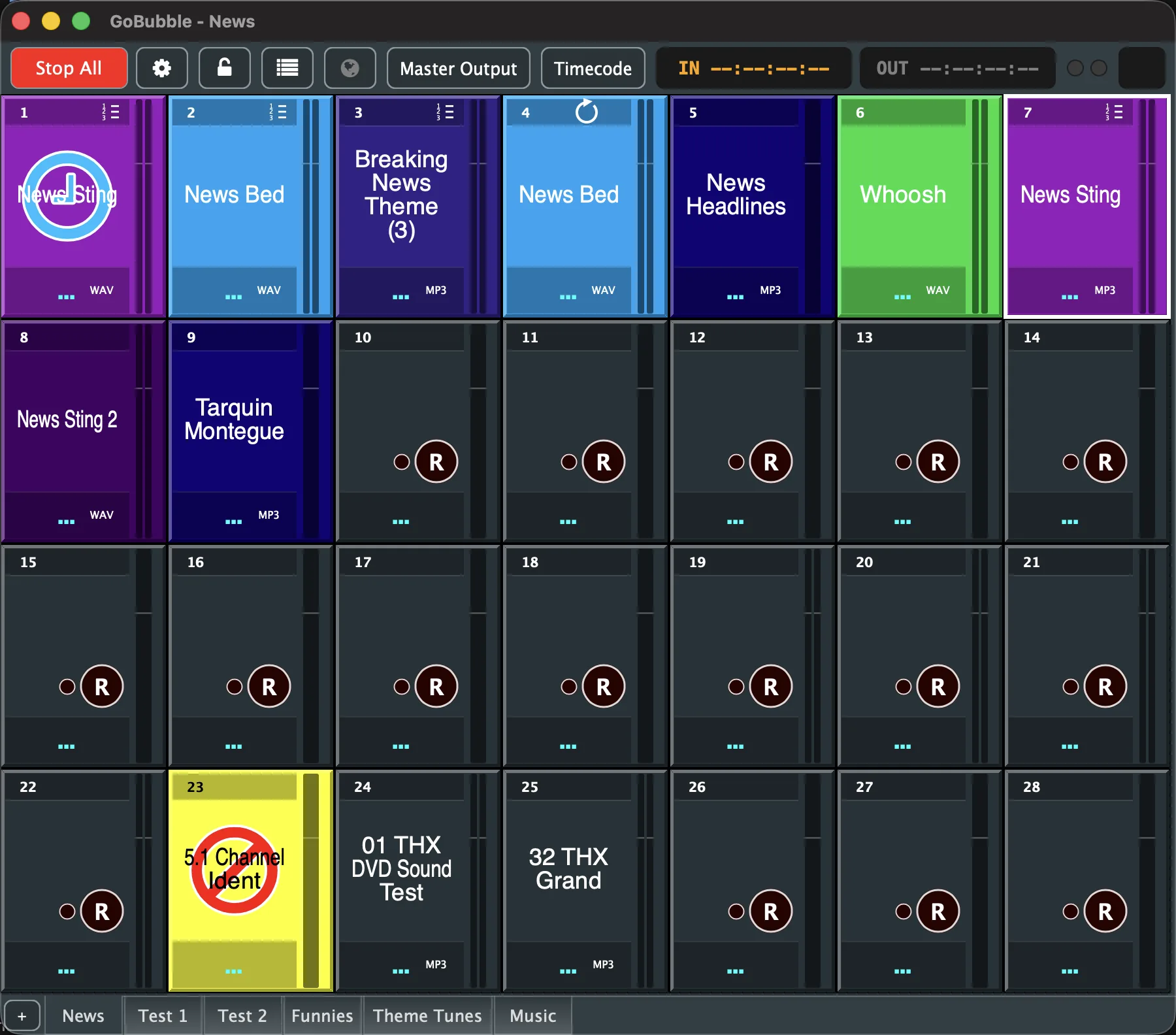Click the R record button on pad 20

(x=938, y=686)
